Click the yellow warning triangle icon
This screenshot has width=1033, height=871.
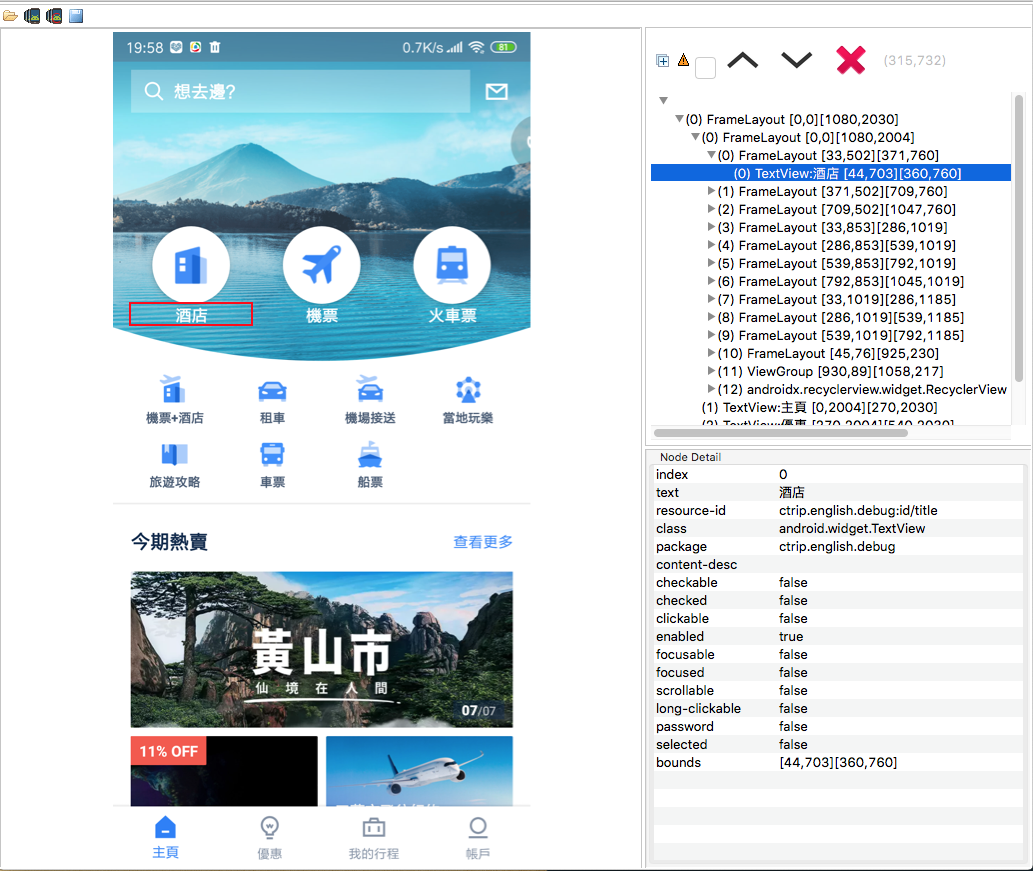[x=683, y=60]
